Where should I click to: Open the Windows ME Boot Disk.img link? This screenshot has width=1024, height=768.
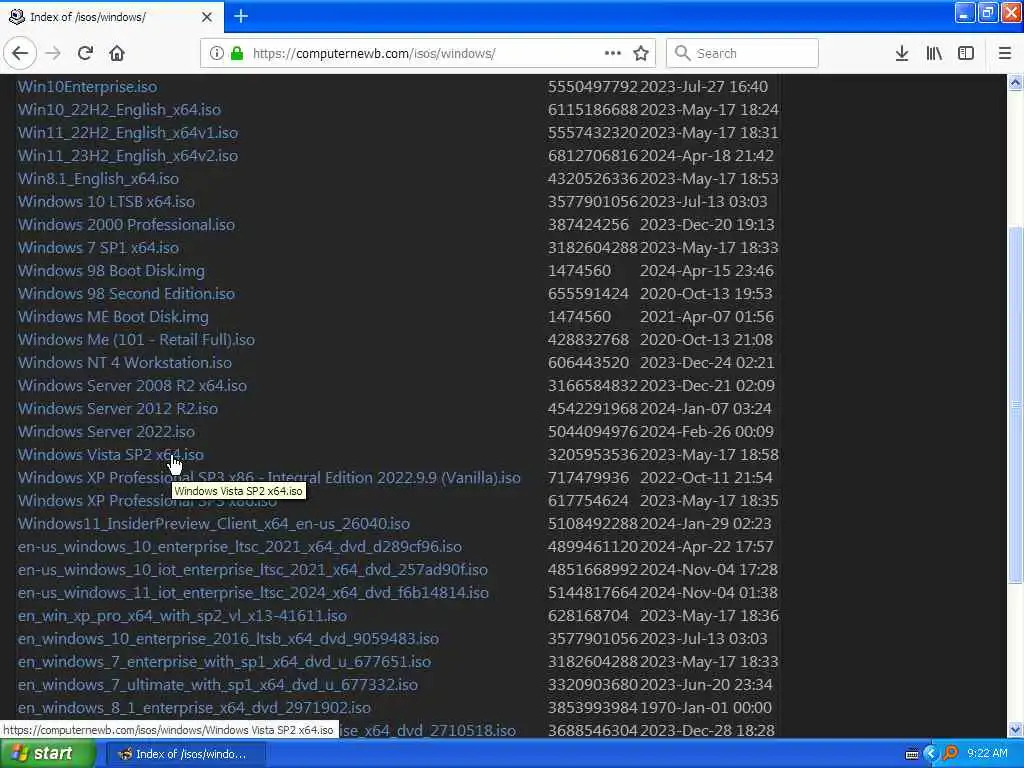coord(113,317)
